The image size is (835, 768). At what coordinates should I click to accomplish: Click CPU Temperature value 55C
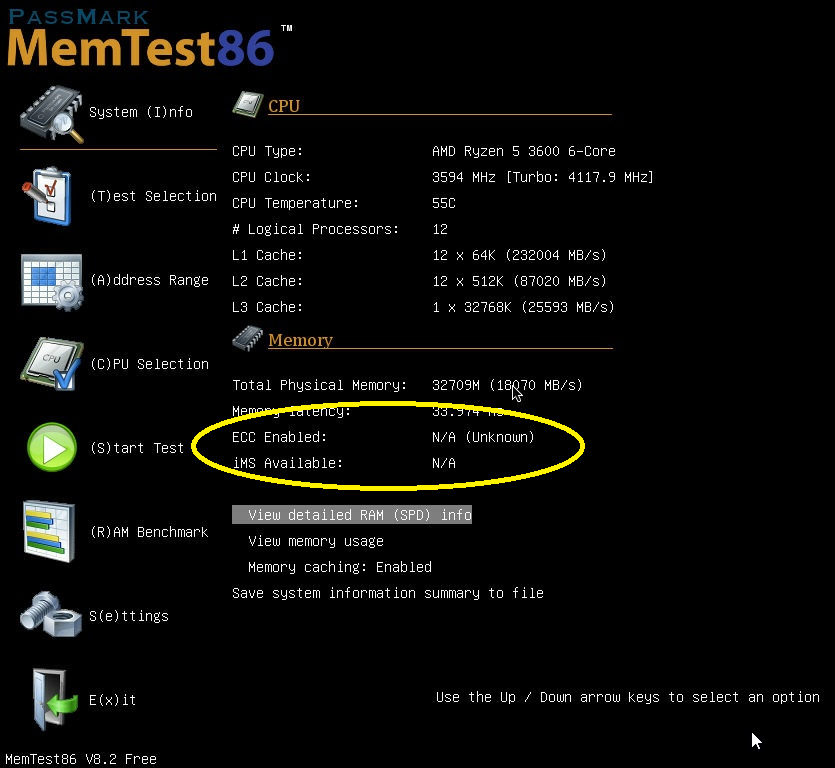point(444,203)
